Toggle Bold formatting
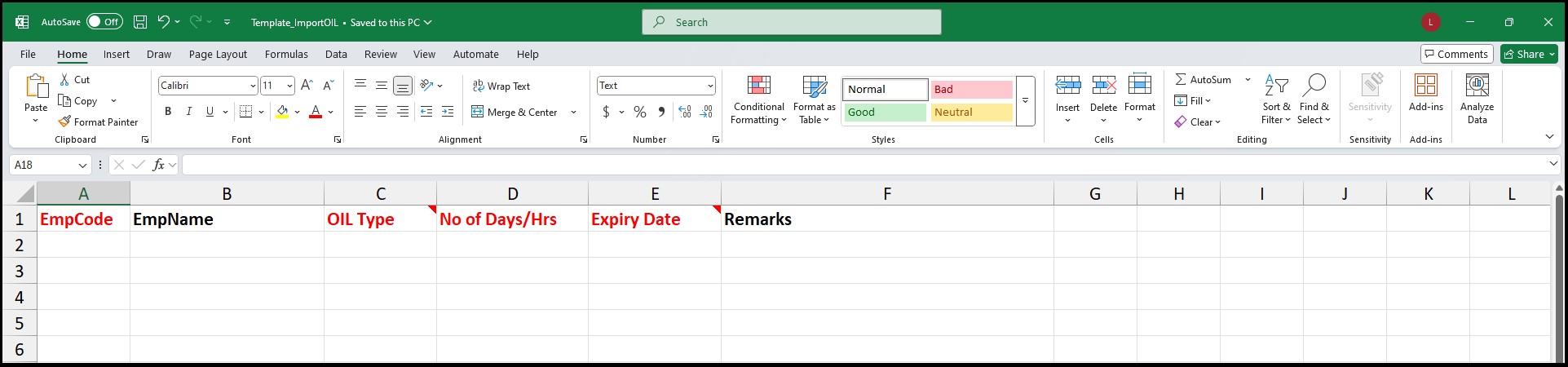Viewport: 1568px width, 367px height. click(168, 112)
